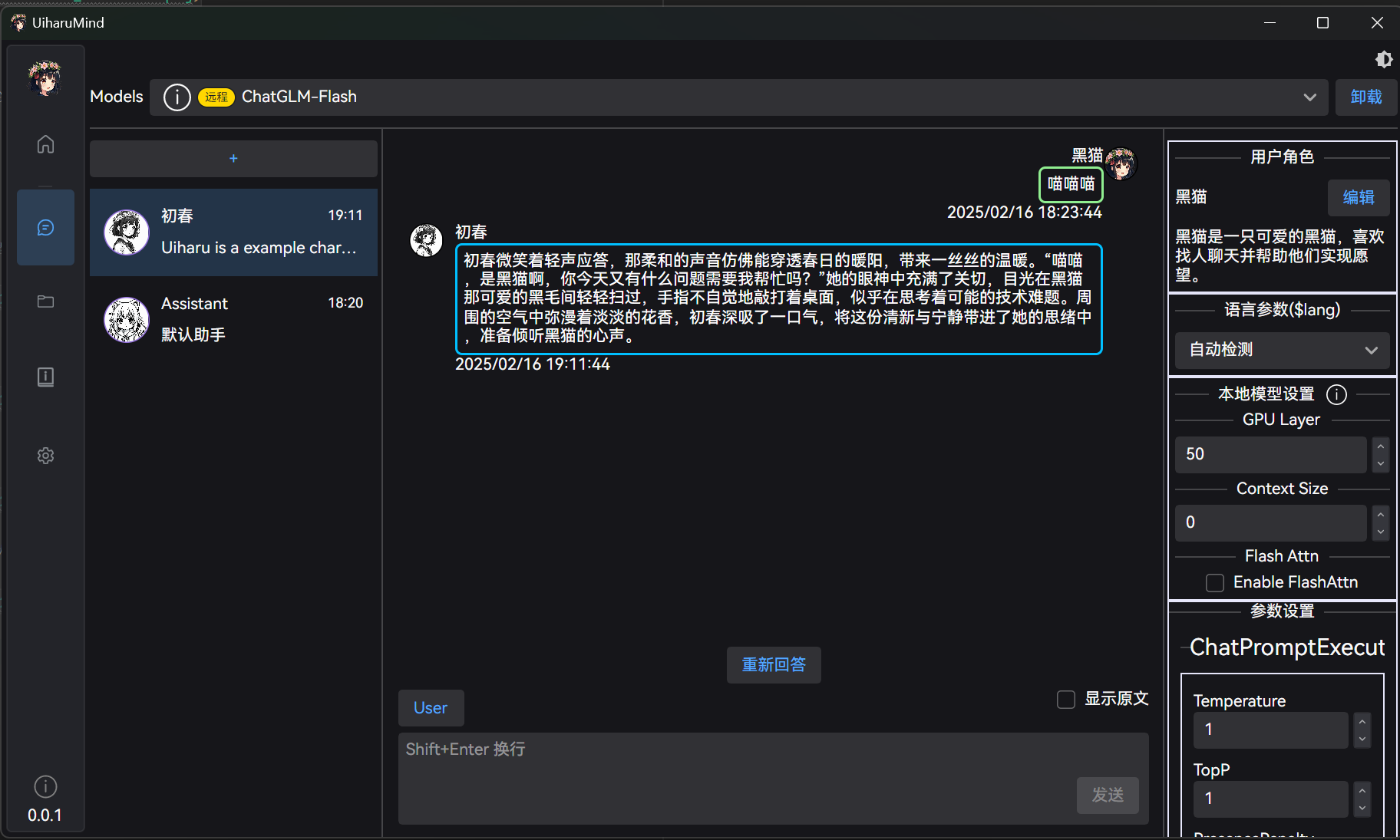
Task: Select the Assistant 默认助手 conversation
Action: coord(233,319)
